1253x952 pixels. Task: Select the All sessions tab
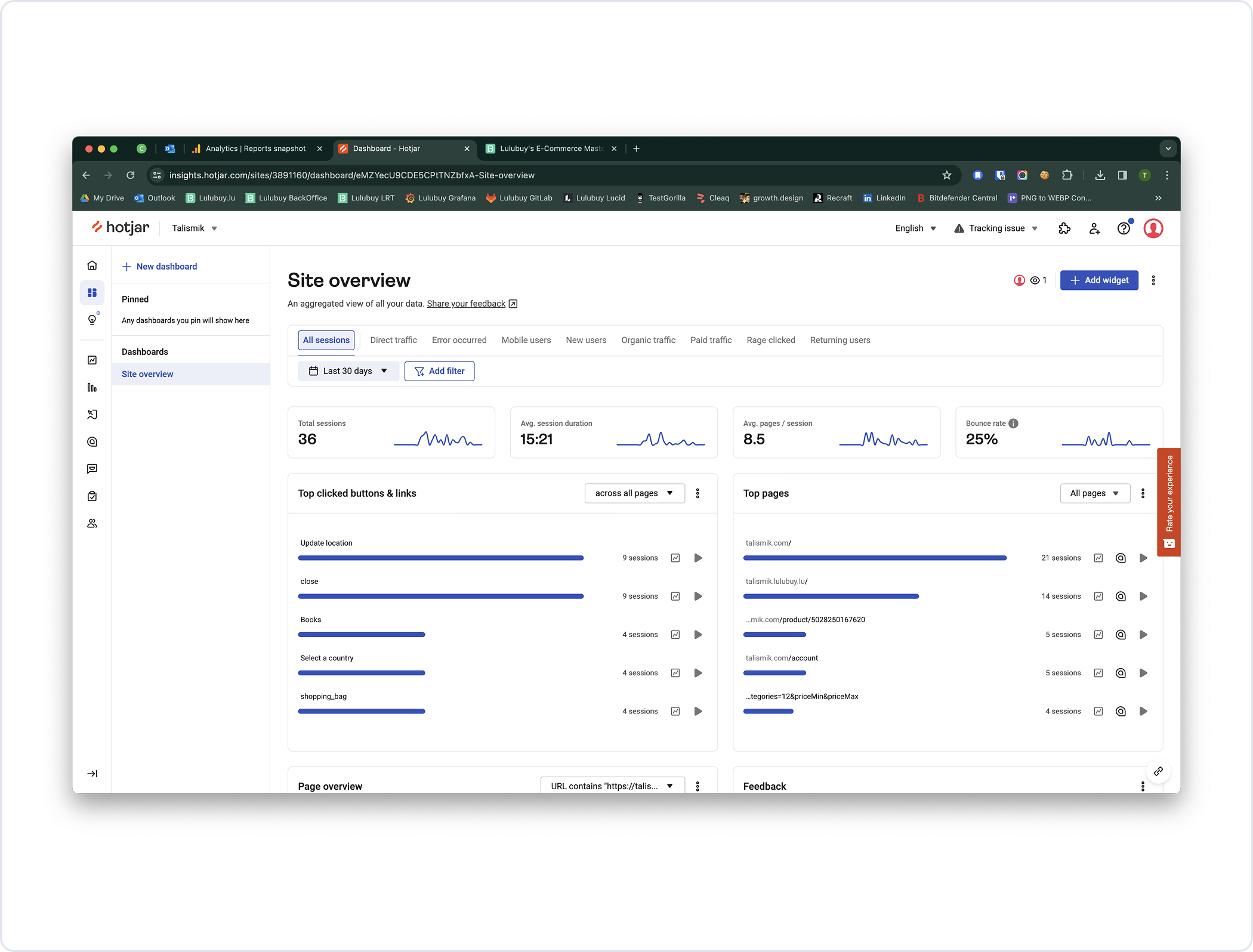coord(326,340)
